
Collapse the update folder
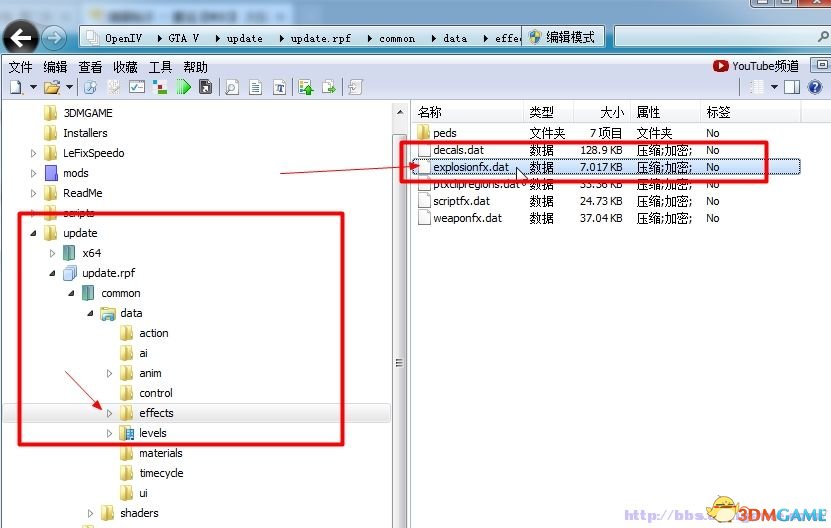coord(33,233)
